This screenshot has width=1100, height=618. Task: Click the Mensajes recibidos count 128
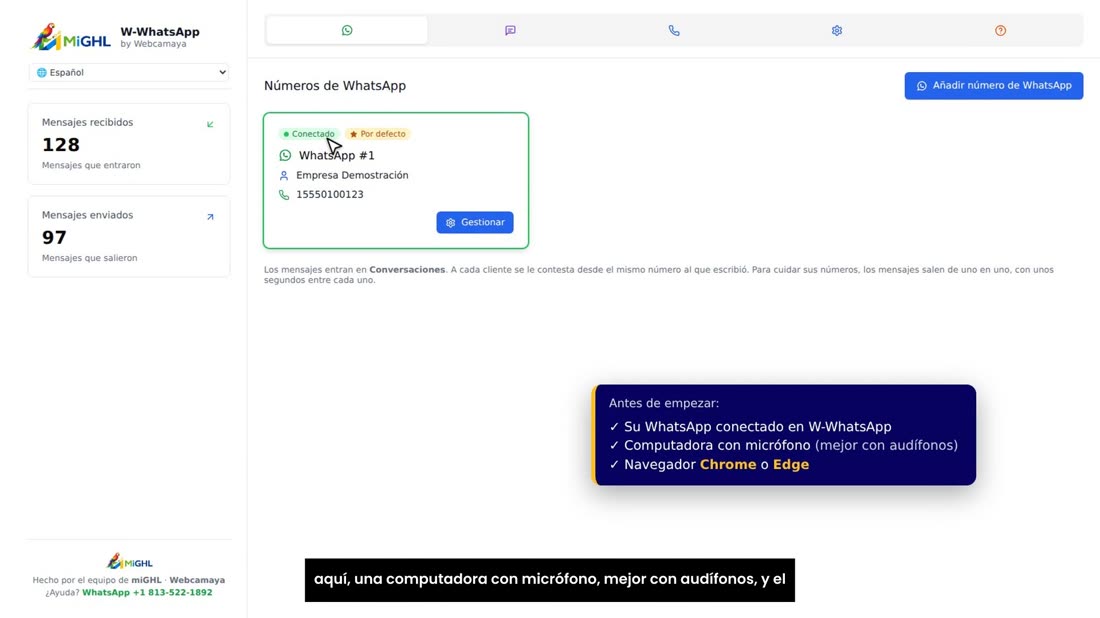[61, 145]
